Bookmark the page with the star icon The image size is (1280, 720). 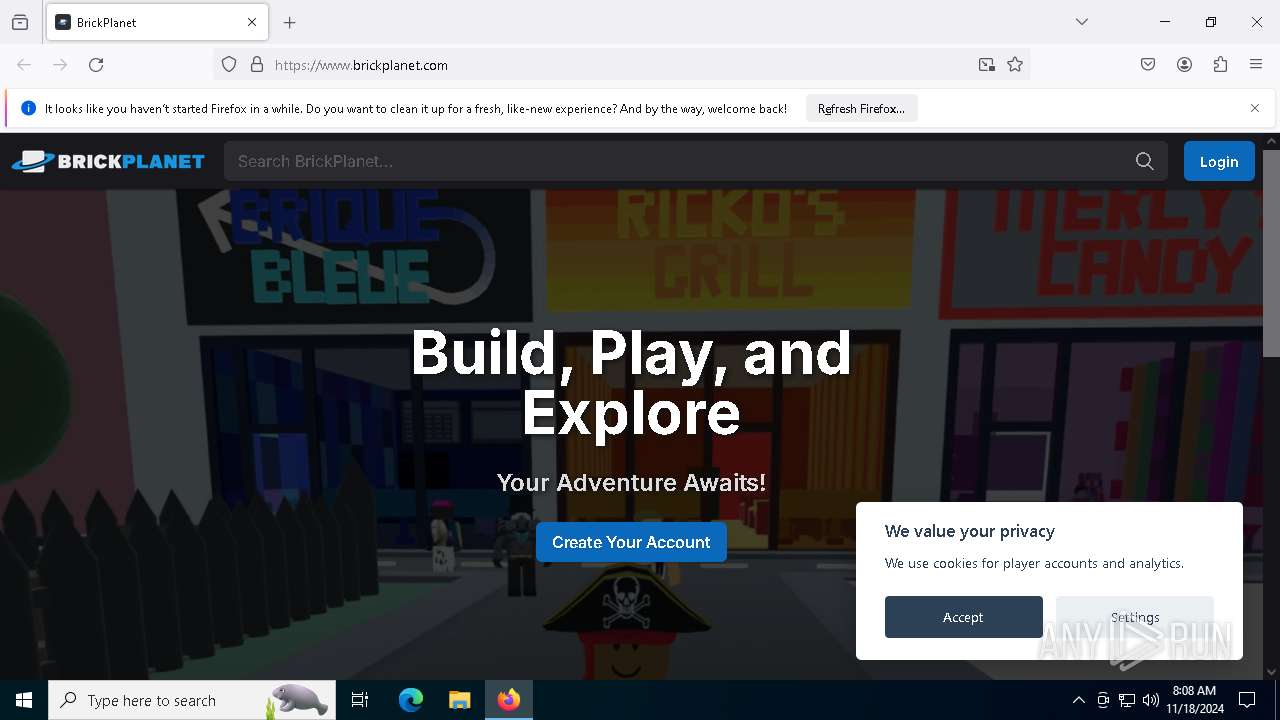pyautogui.click(x=1015, y=65)
